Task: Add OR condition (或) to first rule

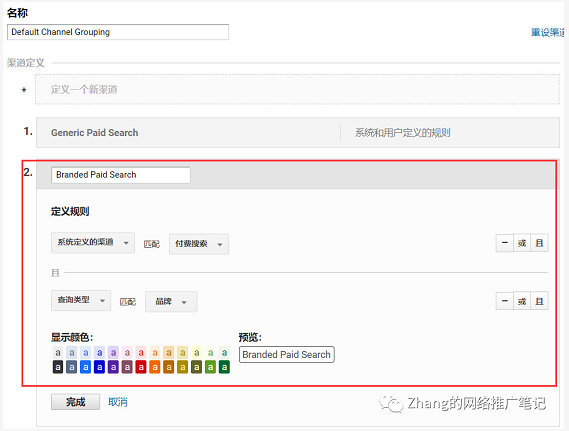Action: pyautogui.click(x=522, y=243)
